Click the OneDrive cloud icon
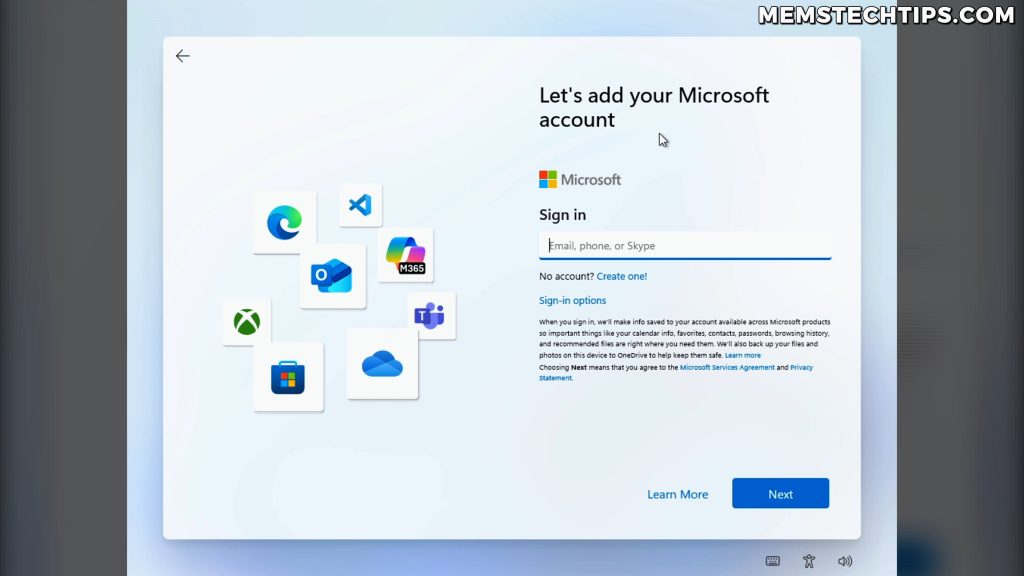 point(382,365)
